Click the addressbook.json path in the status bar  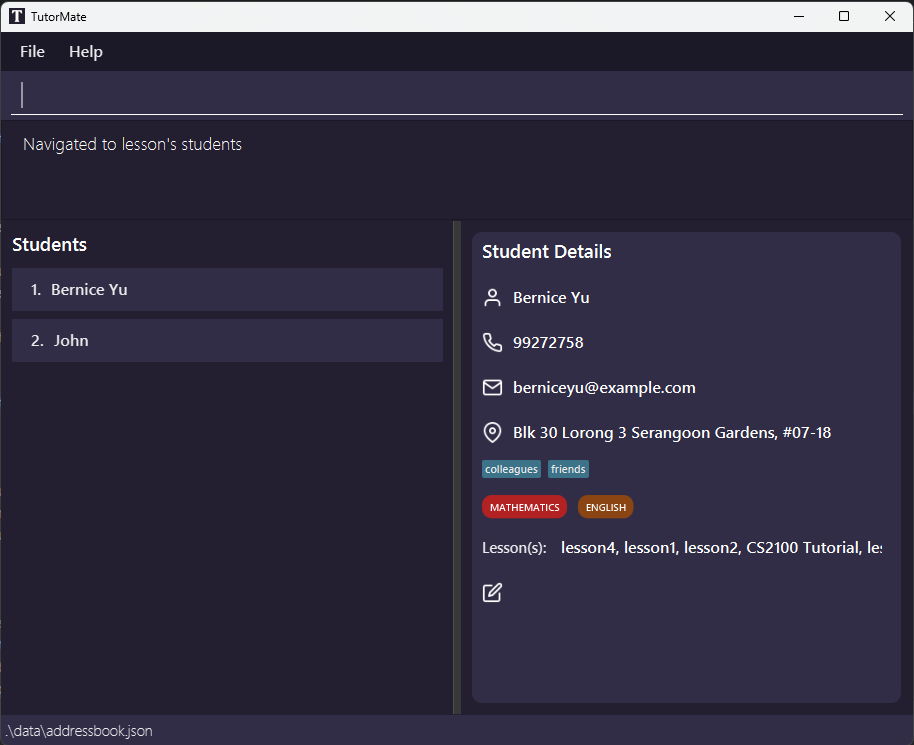pyautogui.click(x=79, y=731)
